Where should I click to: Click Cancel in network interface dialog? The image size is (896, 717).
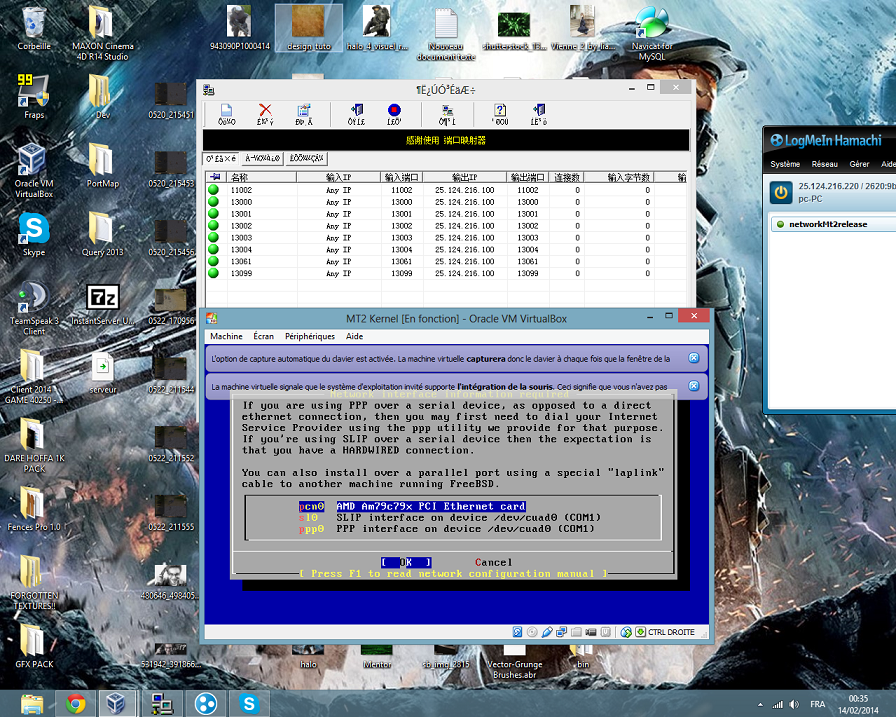click(493, 563)
